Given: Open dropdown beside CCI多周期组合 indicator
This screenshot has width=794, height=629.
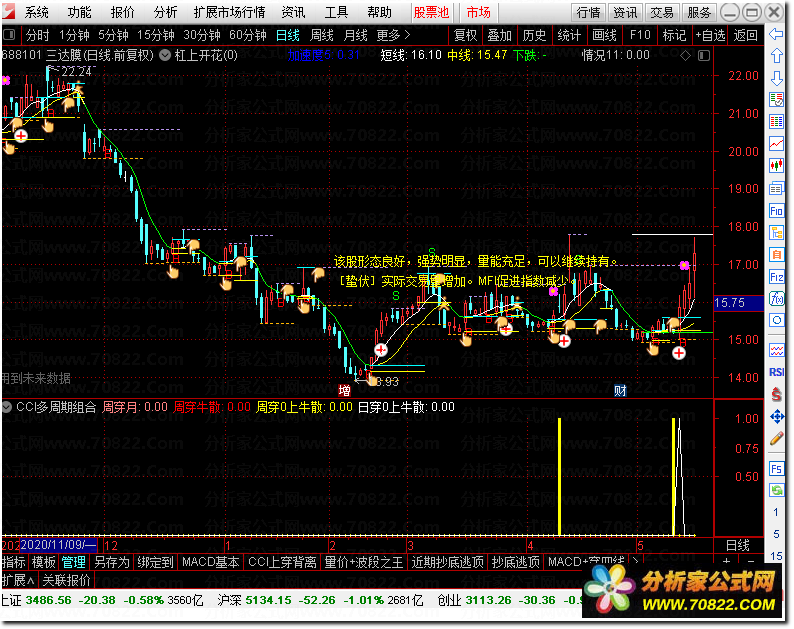Looking at the screenshot, I should click(x=7, y=407).
